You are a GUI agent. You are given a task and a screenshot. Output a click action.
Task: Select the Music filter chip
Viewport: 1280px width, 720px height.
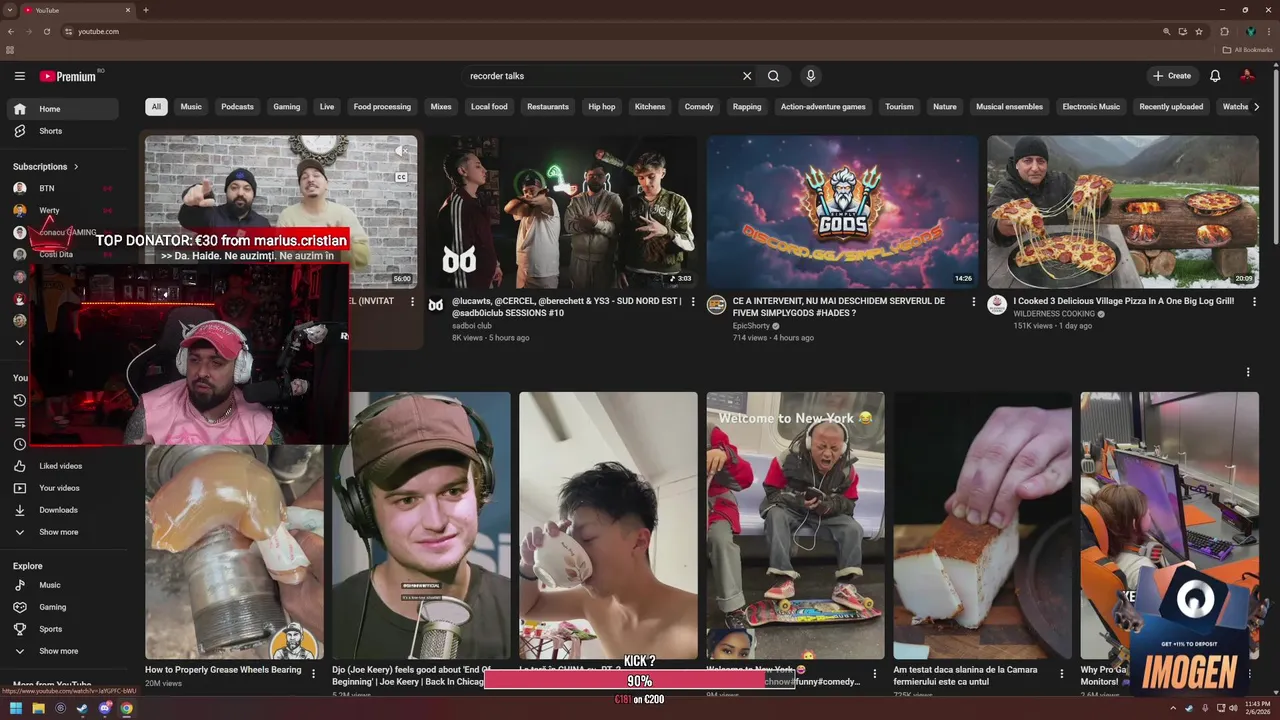click(x=191, y=107)
